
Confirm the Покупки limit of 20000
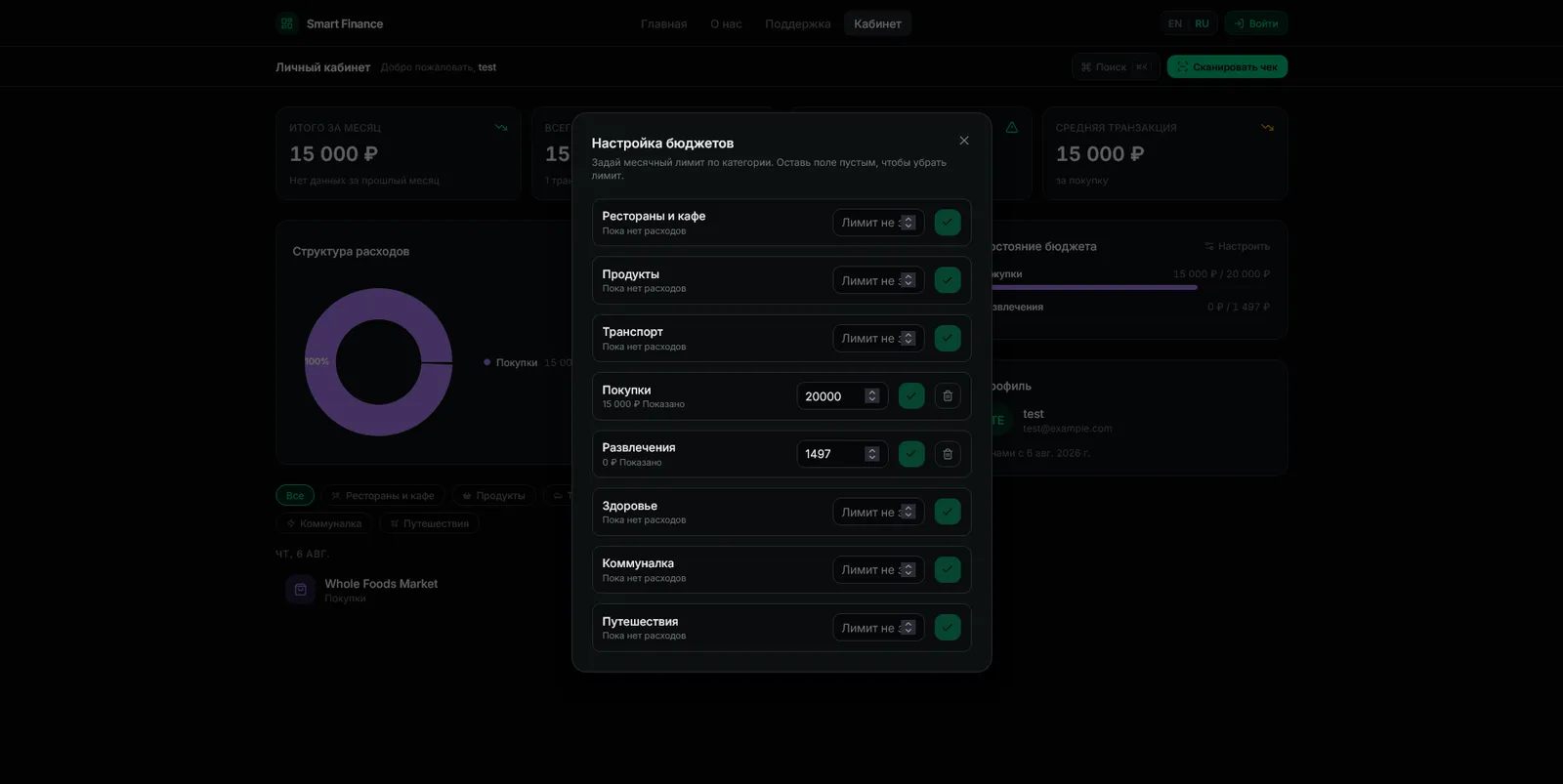pos(911,396)
